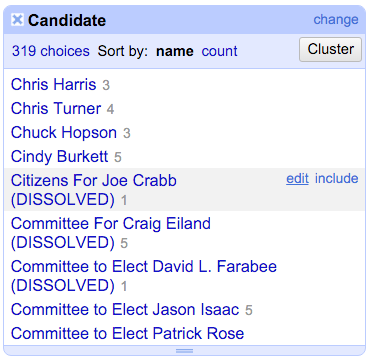Sort choices by name
The image size is (372, 361).
[175, 51]
